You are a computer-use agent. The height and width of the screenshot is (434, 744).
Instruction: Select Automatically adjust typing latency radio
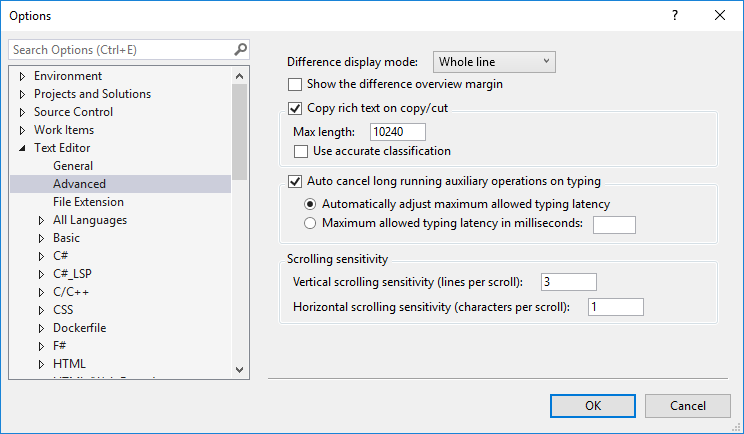coord(310,204)
